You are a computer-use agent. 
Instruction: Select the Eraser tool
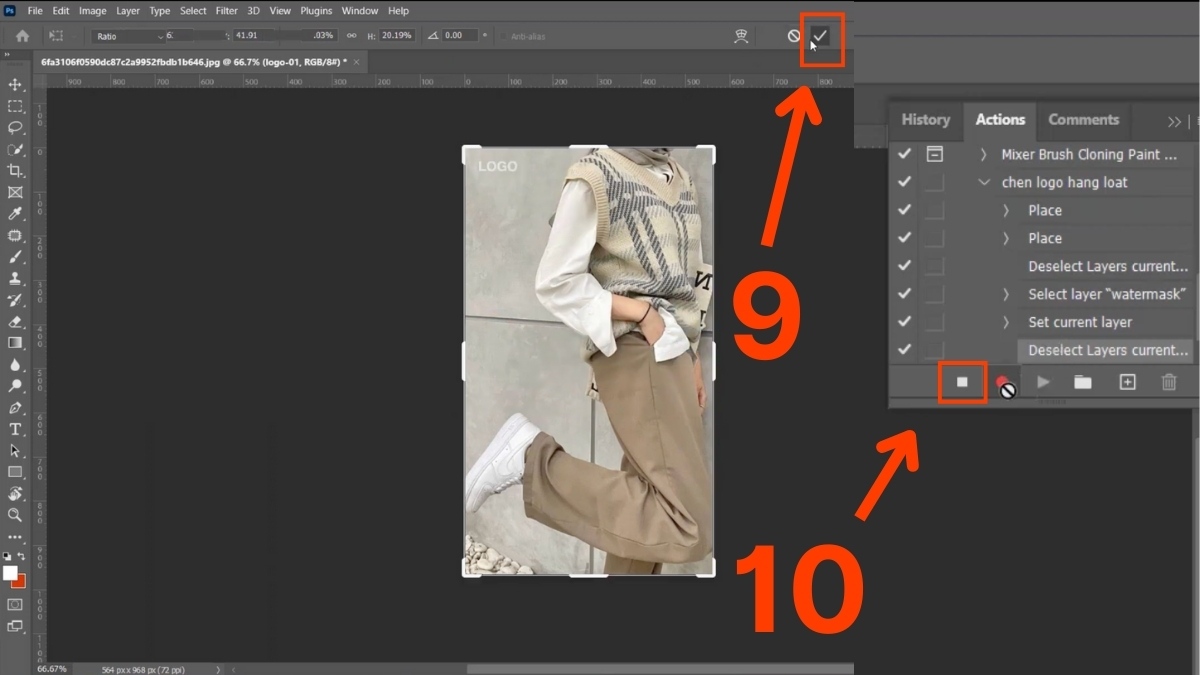coord(15,322)
